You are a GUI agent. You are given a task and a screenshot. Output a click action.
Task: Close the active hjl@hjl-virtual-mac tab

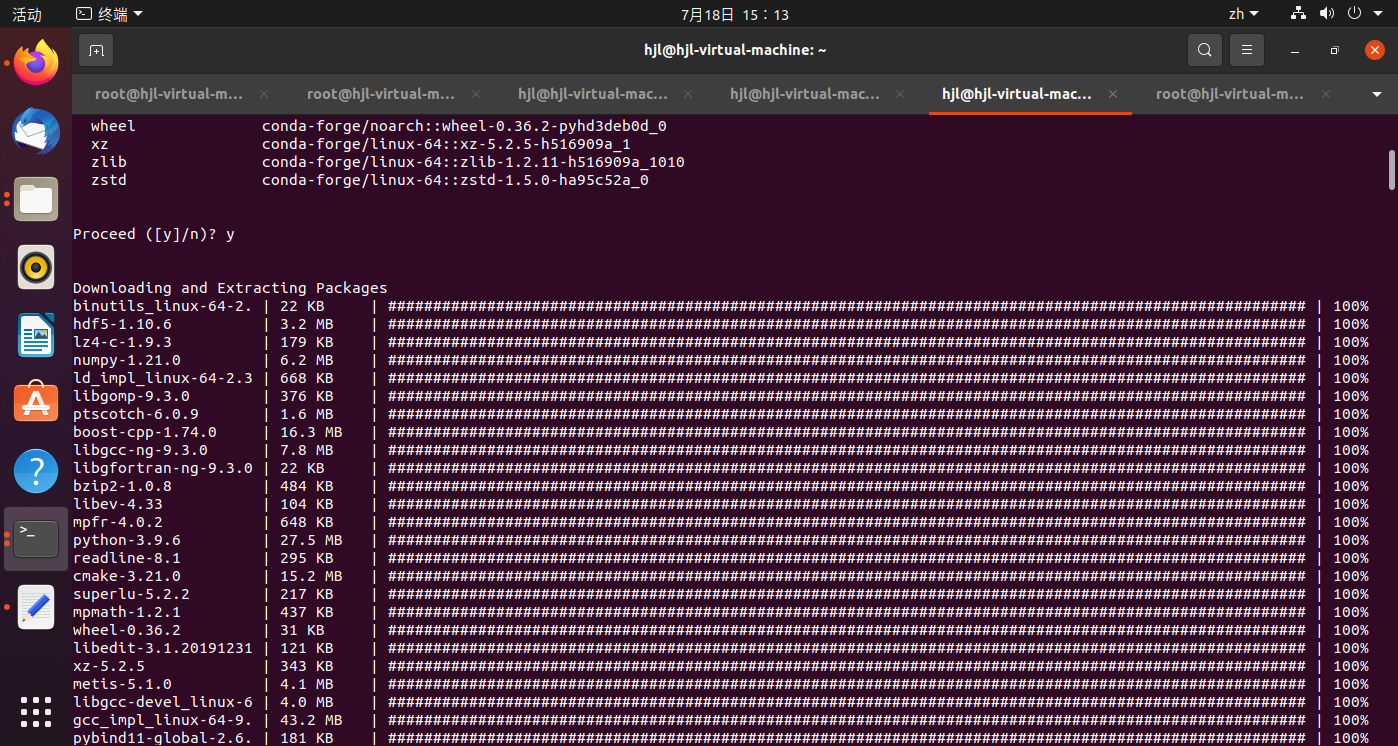(1112, 93)
